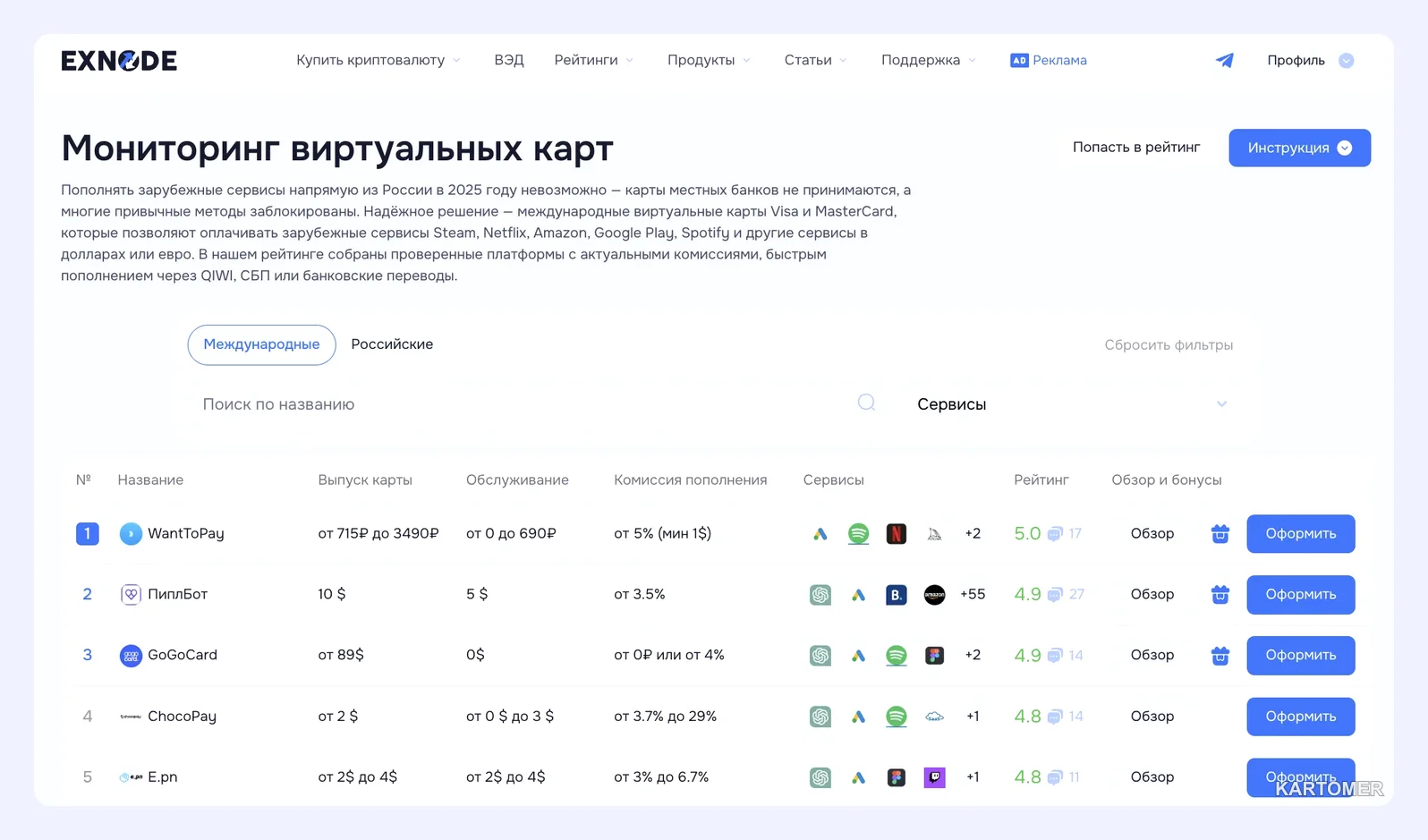The image size is (1428, 840).
Task: Click Оформить for WantToPay
Action: coord(1301,534)
